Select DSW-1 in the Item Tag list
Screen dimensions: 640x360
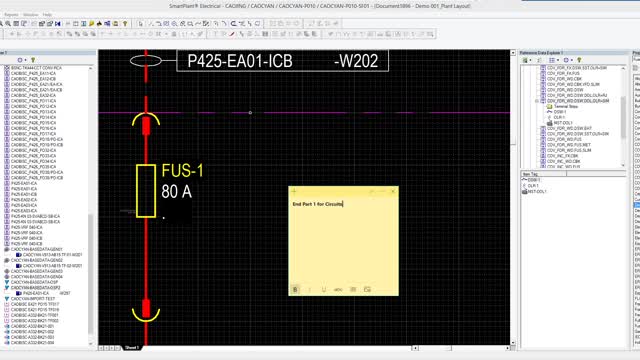(534, 180)
